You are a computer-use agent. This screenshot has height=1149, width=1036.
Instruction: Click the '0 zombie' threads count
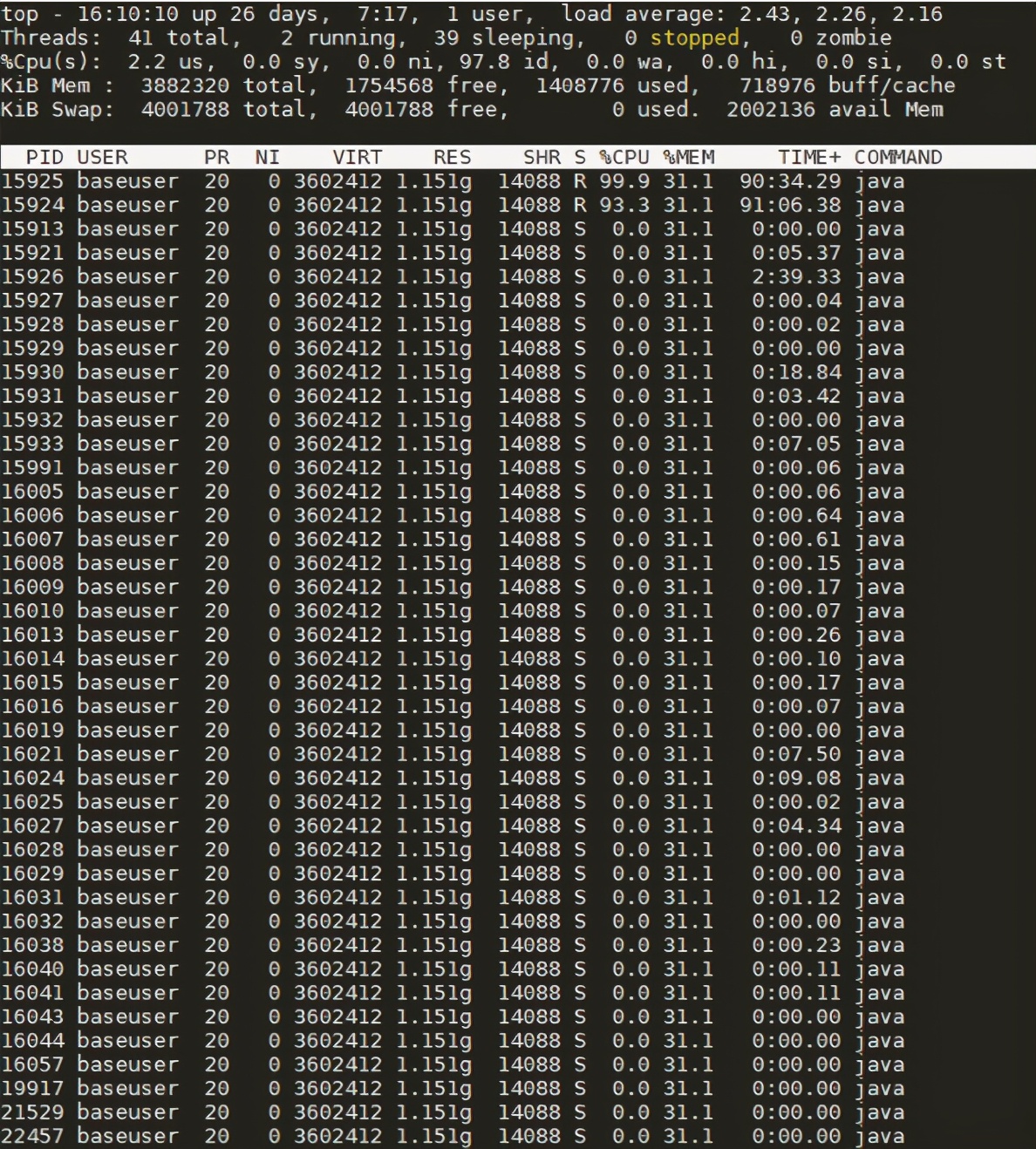pyautogui.click(x=841, y=37)
